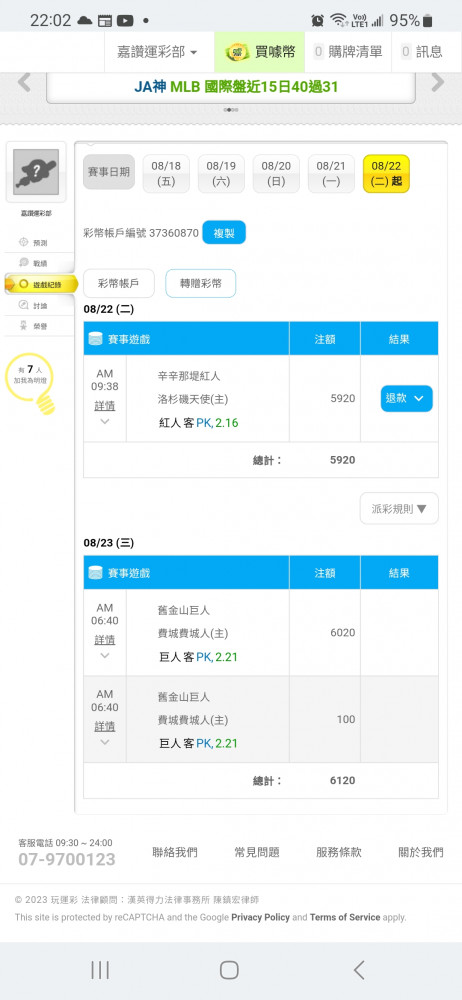Tap the Android home navigation icon
This screenshot has height=1000, width=462.
229,970
